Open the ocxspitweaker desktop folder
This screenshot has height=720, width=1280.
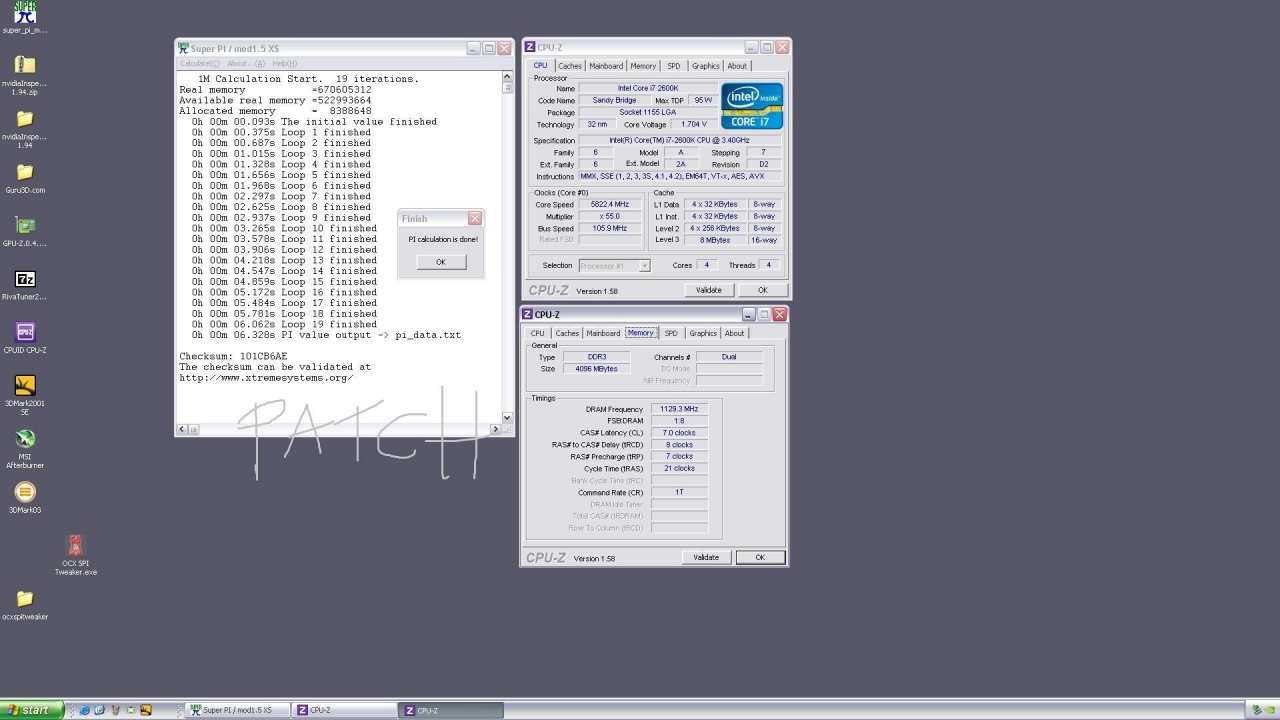pos(25,599)
